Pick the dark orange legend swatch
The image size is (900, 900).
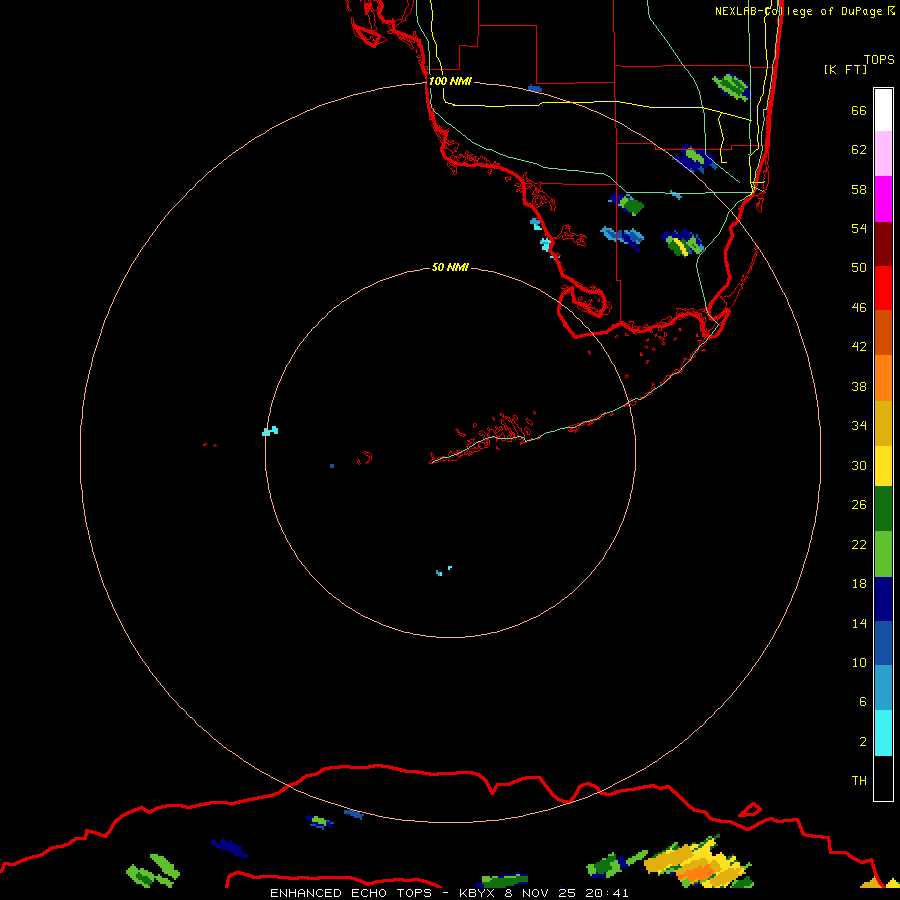pos(883,333)
